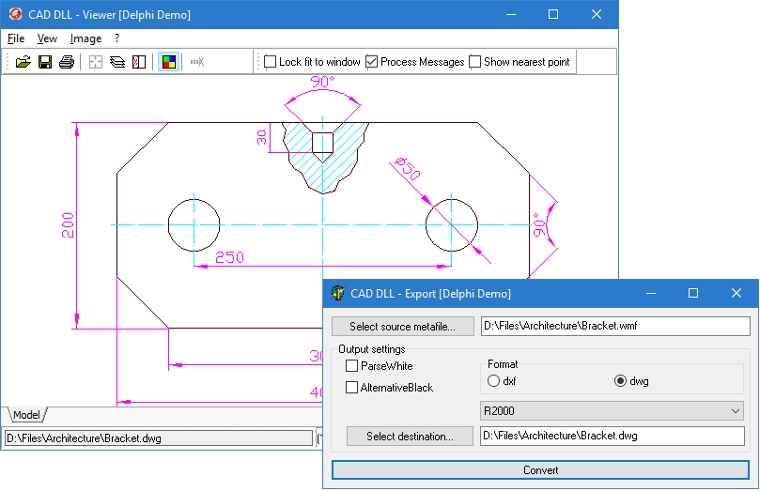Enable Lock fit to window checkbox

click(270, 62)
